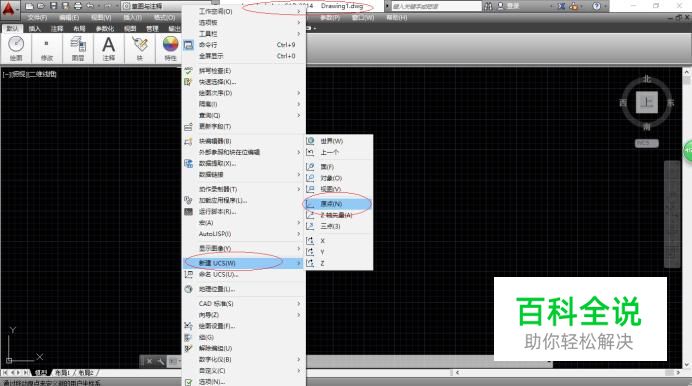The height and width of the screenshot is (386, 692).
Task: Click the keyword search input field
Action: (x=436, y=6)
